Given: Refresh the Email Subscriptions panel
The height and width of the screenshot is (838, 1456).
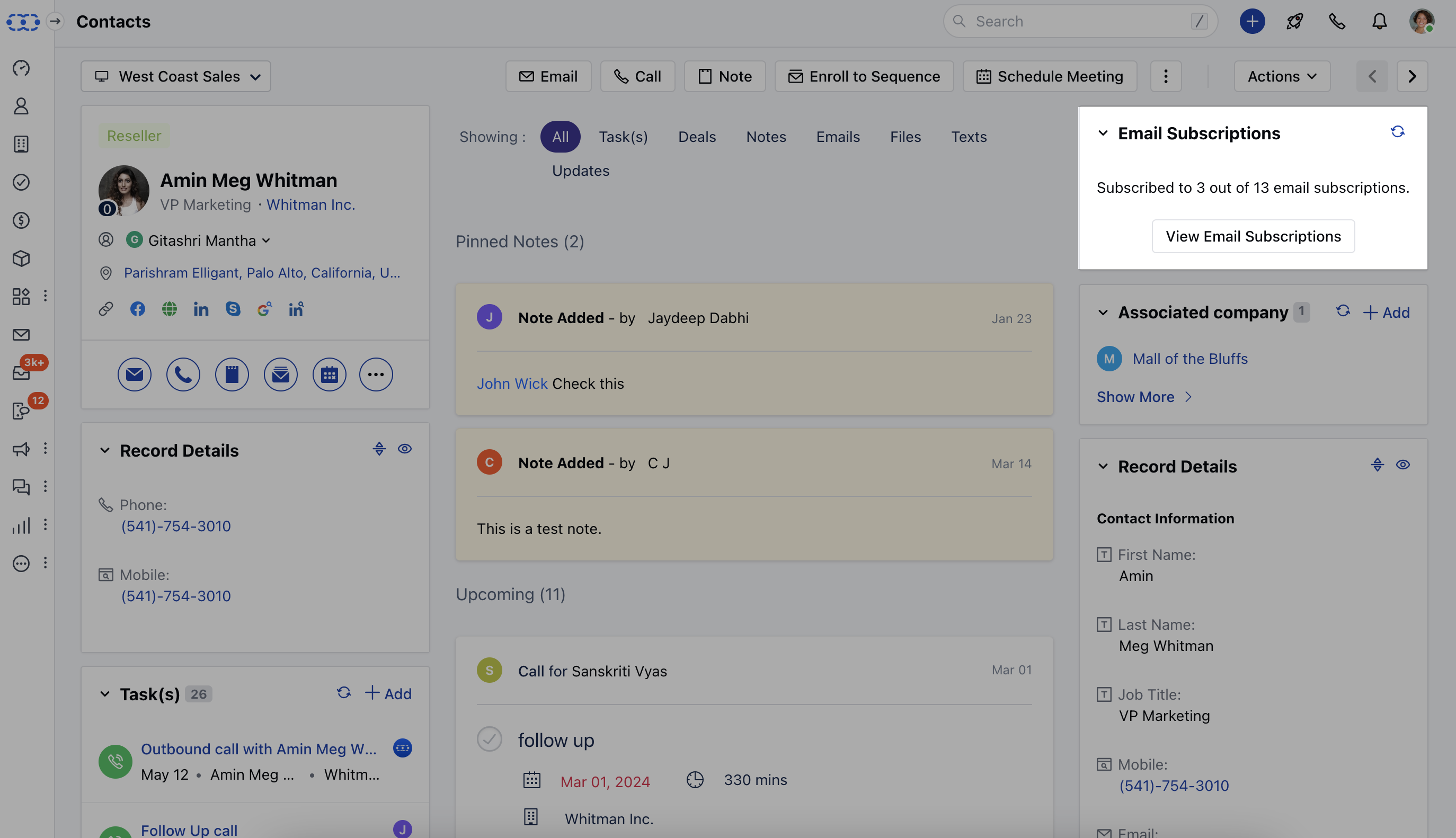Looking at the screenshot, I should click(1397, 132).
